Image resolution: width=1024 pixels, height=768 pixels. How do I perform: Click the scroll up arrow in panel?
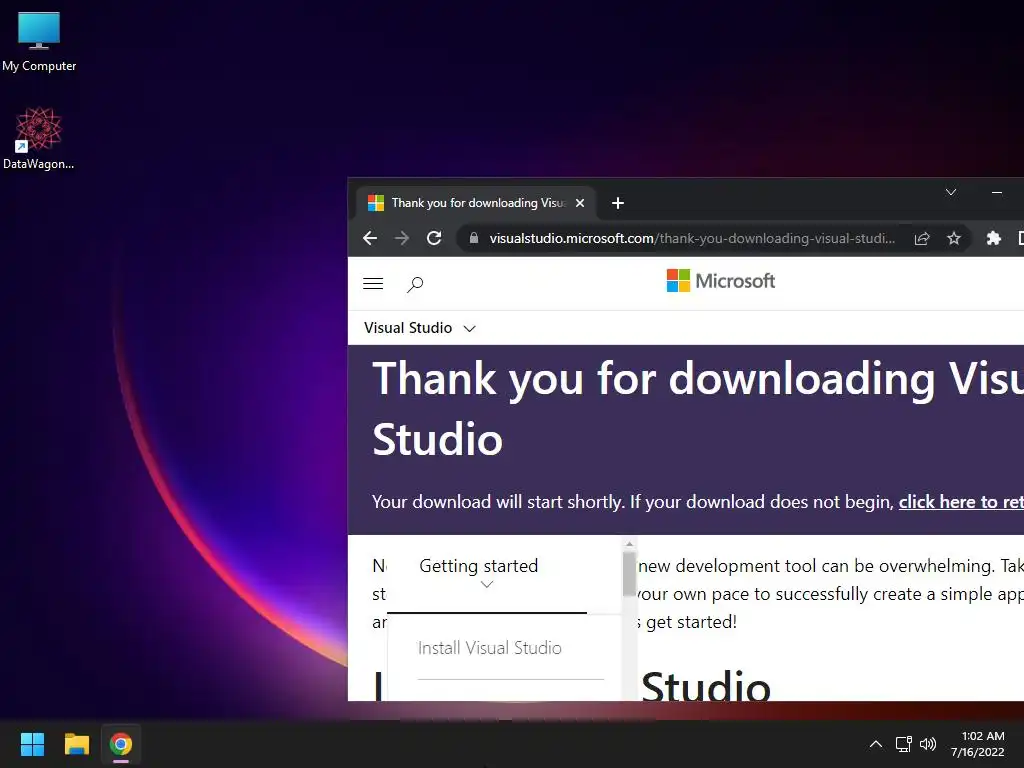630,543
